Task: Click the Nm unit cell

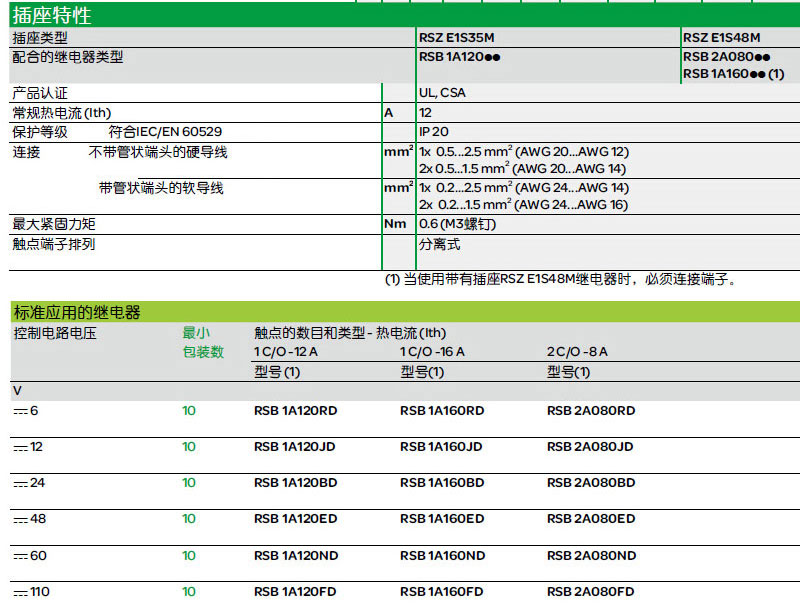Action: coord(395,224)
